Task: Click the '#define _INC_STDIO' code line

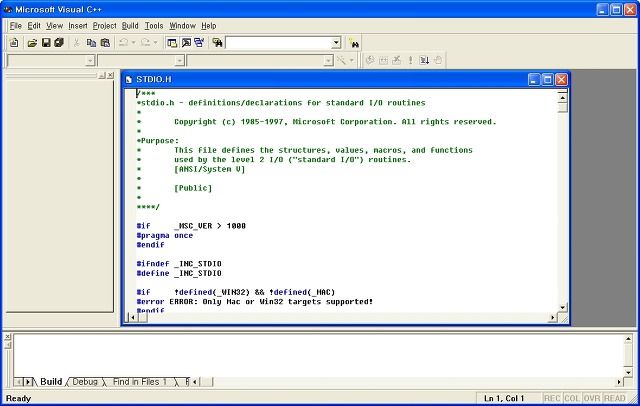Action: pos(179,273)
